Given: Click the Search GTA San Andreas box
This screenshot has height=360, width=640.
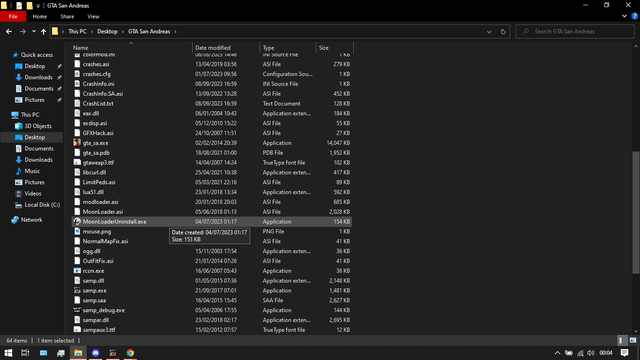Looking at the screenshot, I should click(x=575, y=31).
